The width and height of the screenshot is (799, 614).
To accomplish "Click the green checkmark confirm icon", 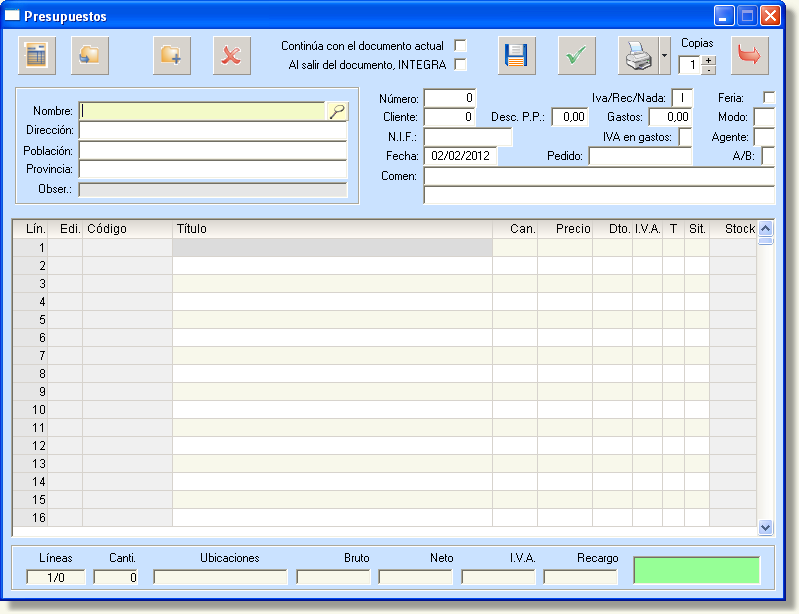I will [x=576, y=56].
